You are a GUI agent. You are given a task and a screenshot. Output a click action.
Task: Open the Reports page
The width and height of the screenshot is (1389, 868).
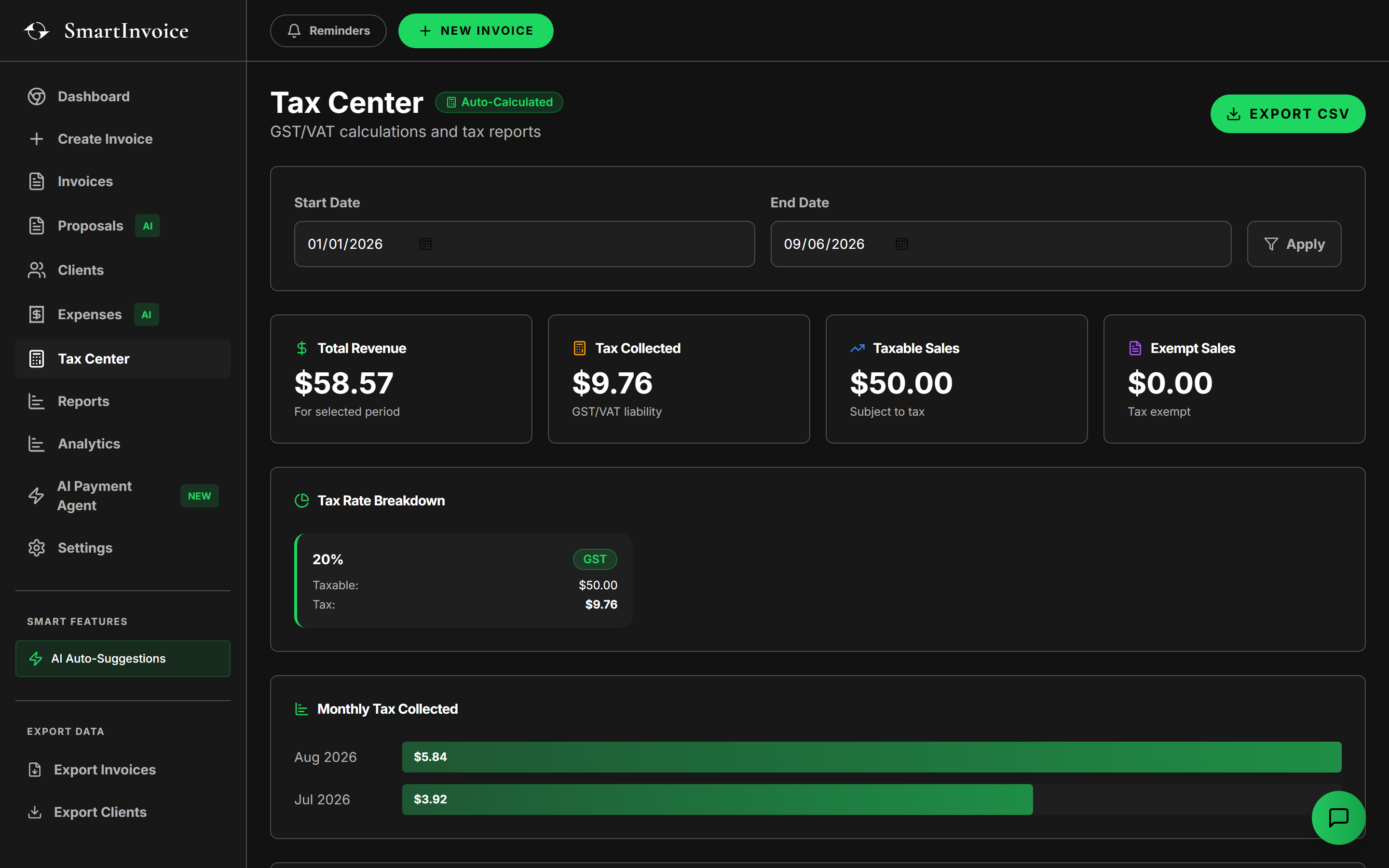click(x=123, y=401)
